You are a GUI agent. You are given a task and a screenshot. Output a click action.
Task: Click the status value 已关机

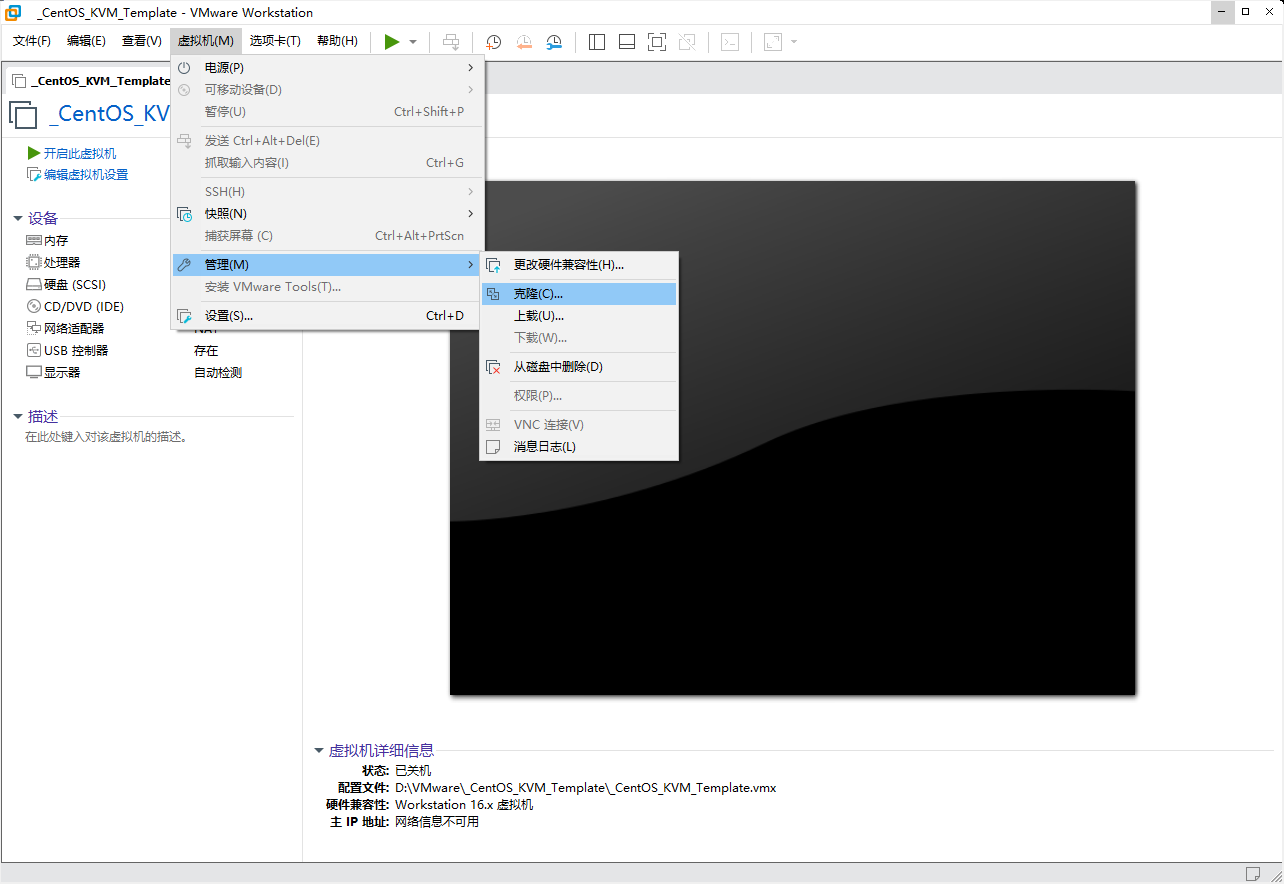coord(413,771)
